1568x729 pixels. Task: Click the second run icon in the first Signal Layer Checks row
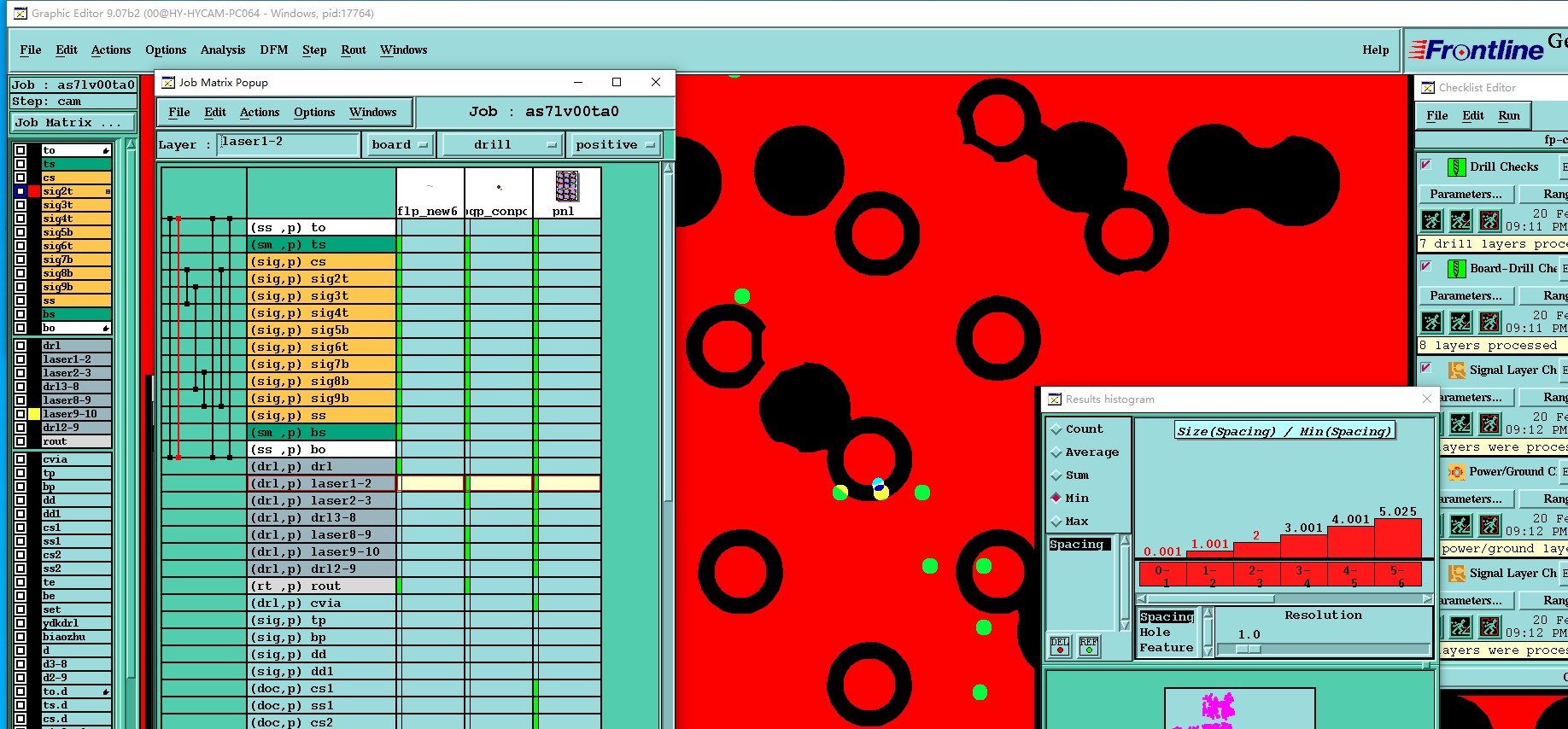pyautogui.click(x=1460, y=423)
